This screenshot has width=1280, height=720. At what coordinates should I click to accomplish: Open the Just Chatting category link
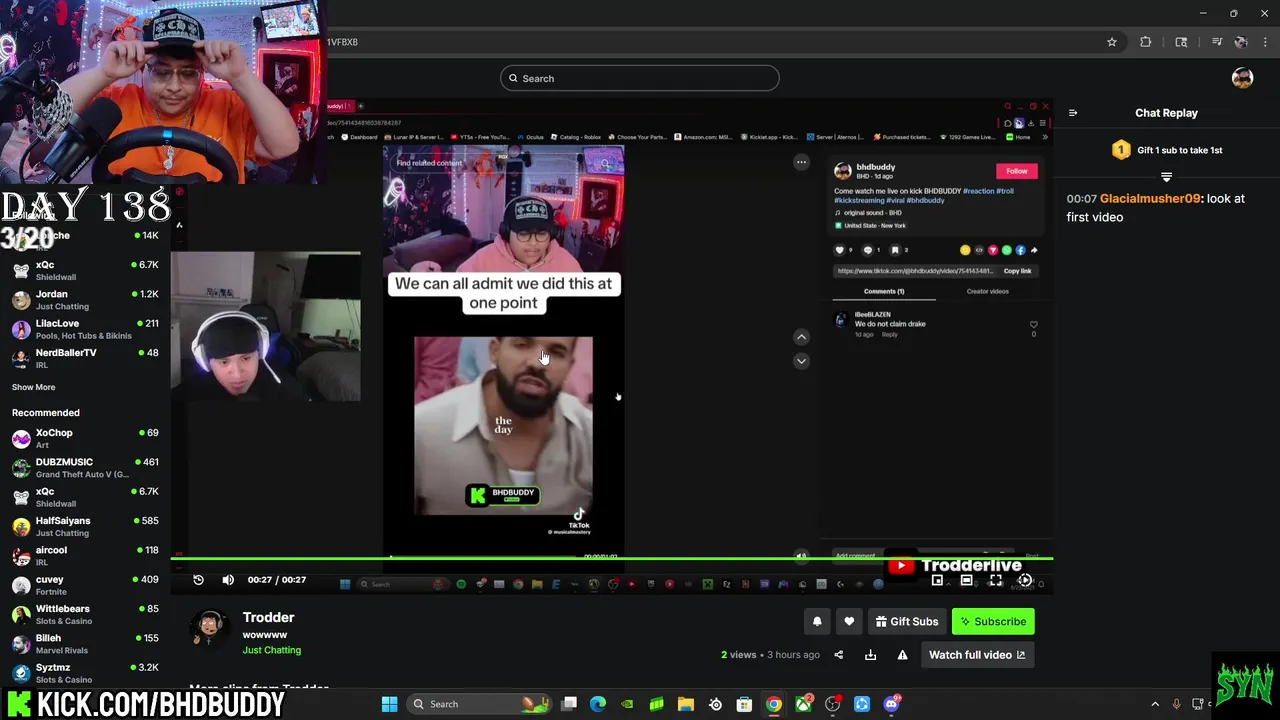click(x=271, y=650)
